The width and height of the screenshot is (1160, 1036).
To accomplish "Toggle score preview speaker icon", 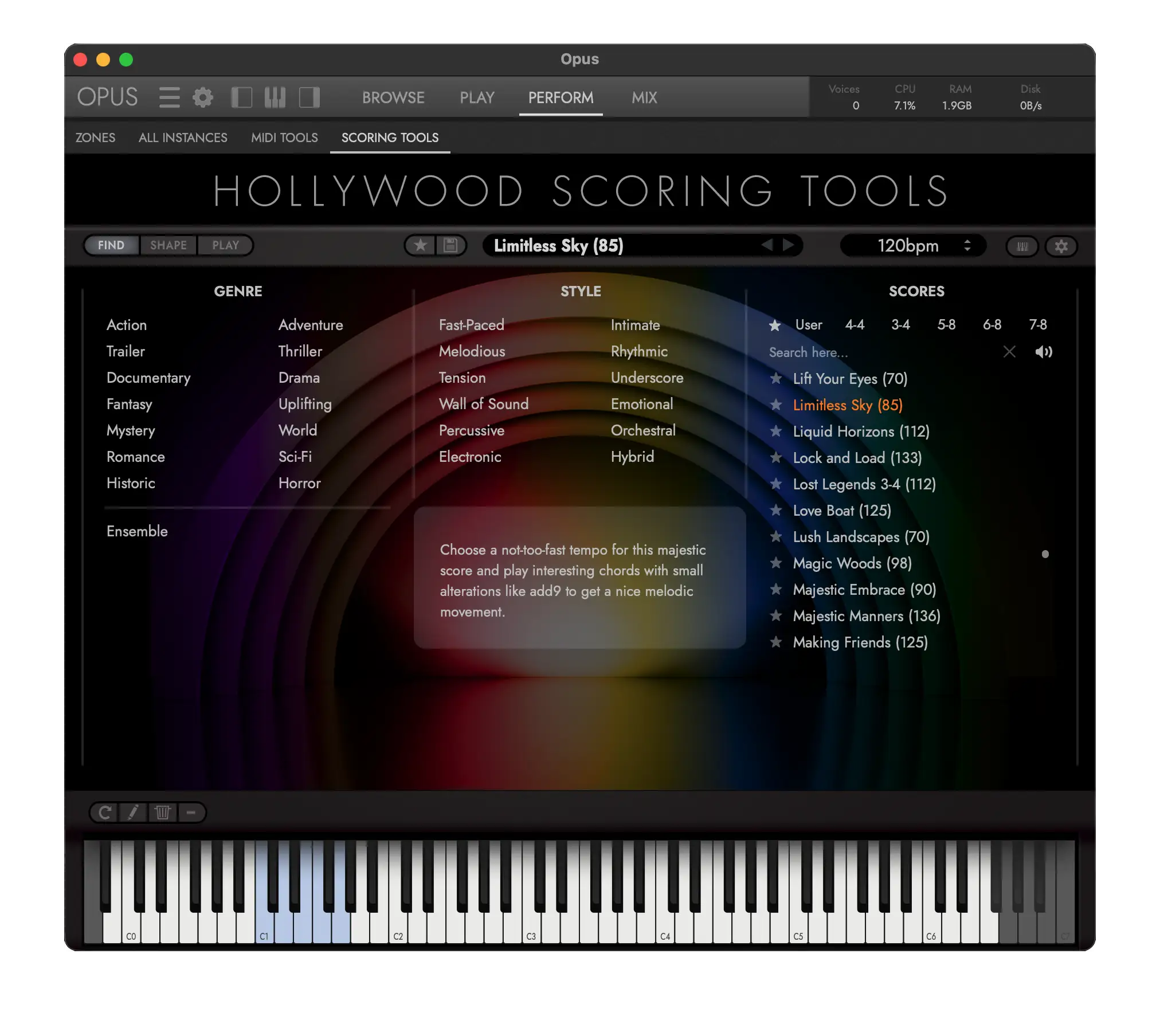I will [1044, 352].
